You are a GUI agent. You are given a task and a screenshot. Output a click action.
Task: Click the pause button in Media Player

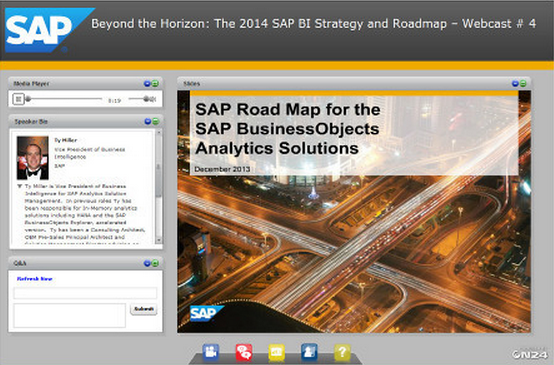[x=18, y=99]
